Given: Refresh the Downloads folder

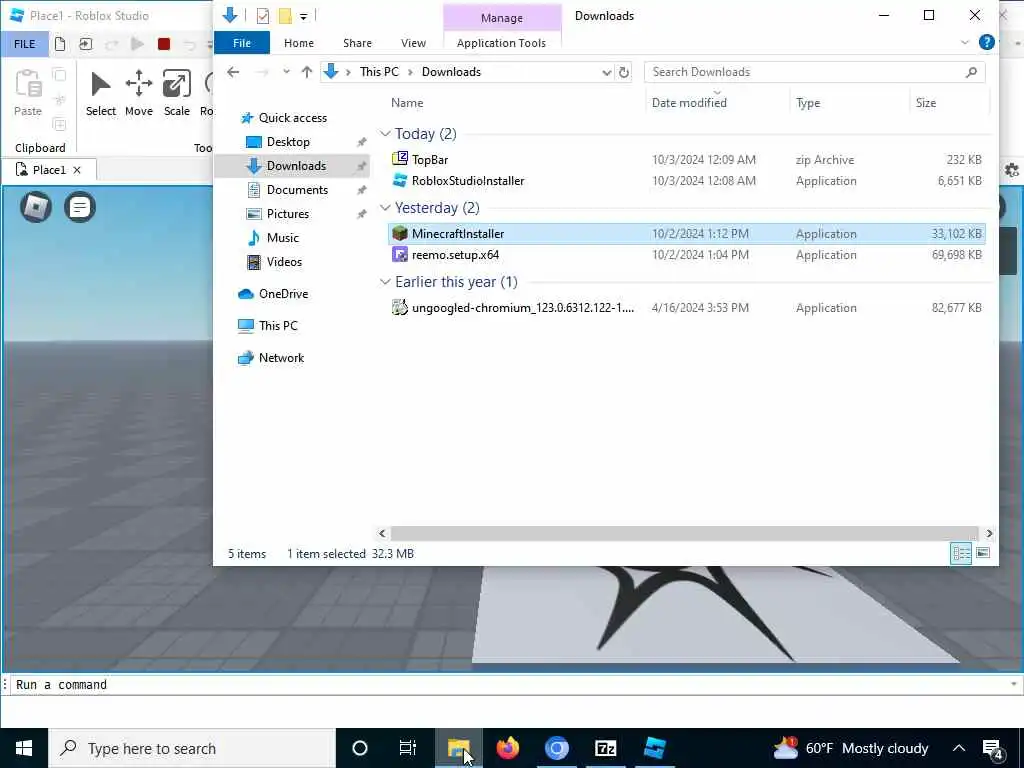Looking at the screenshot, I should pyautogui.click(x=624, y=72).
